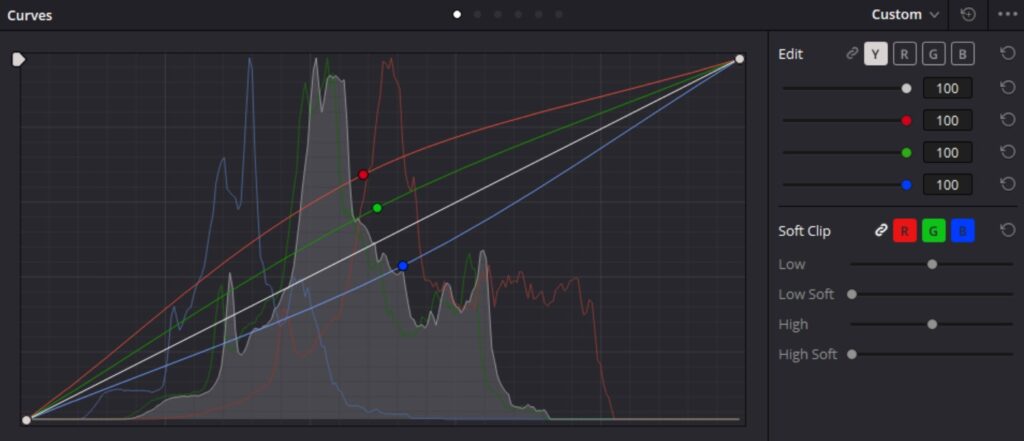Image resolution: width=1024 pixels, height=441 pixels.
Task: Switch to the second curves page dot
Action: point(477,14)
